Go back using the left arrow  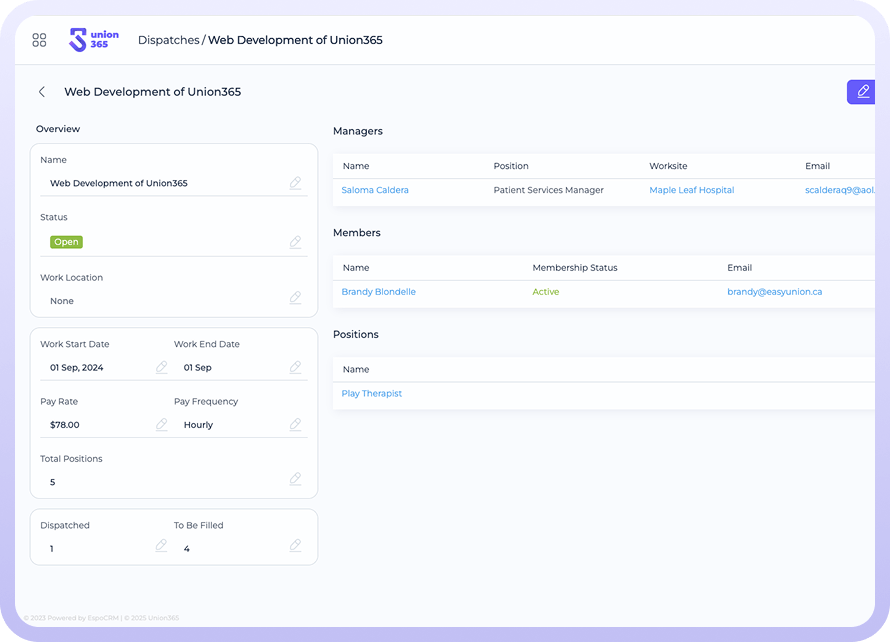(42, 92)
